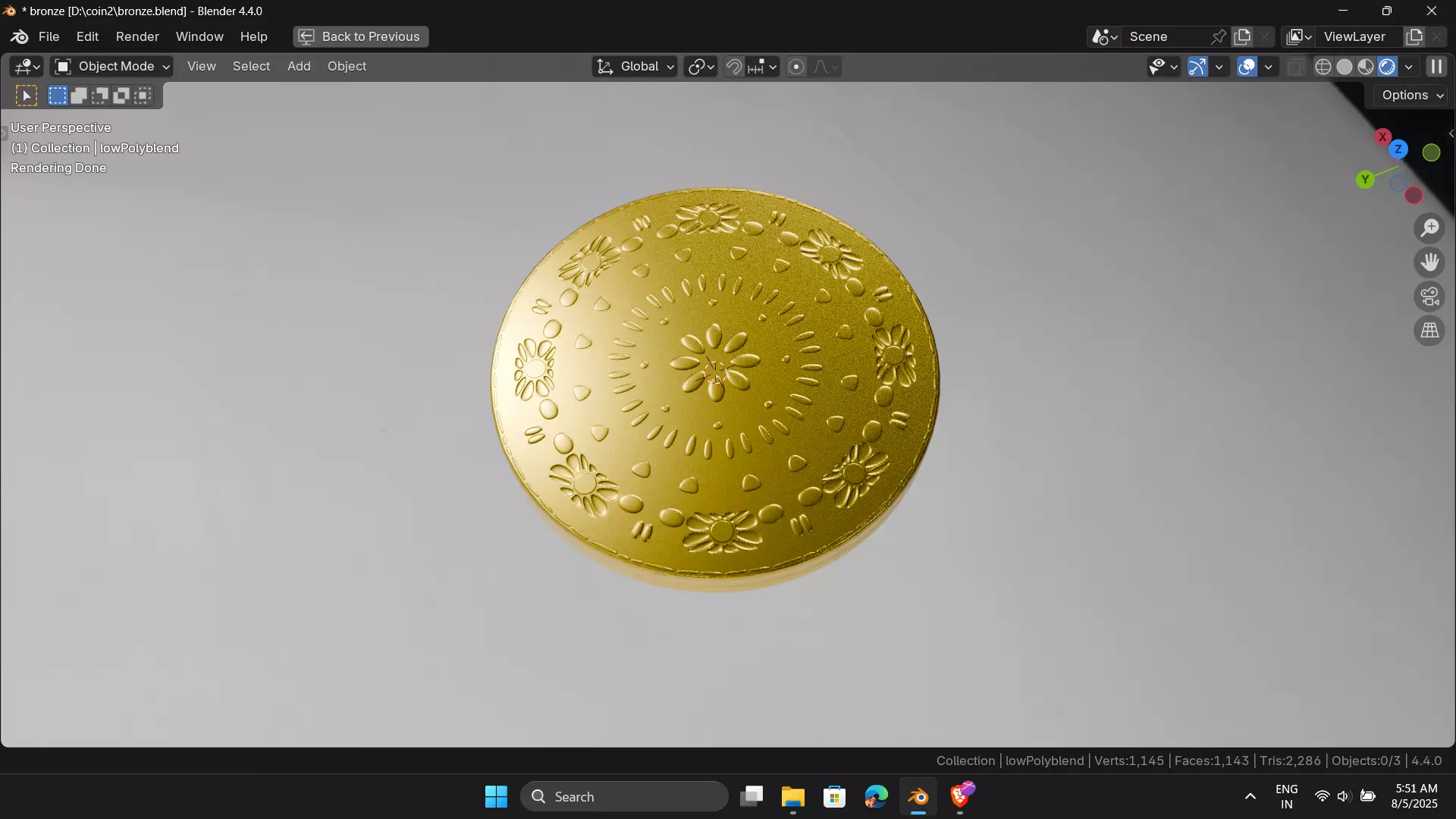Click the Back to Previous button
Viewport: 1456px width, 819px height.
[360, 36]
